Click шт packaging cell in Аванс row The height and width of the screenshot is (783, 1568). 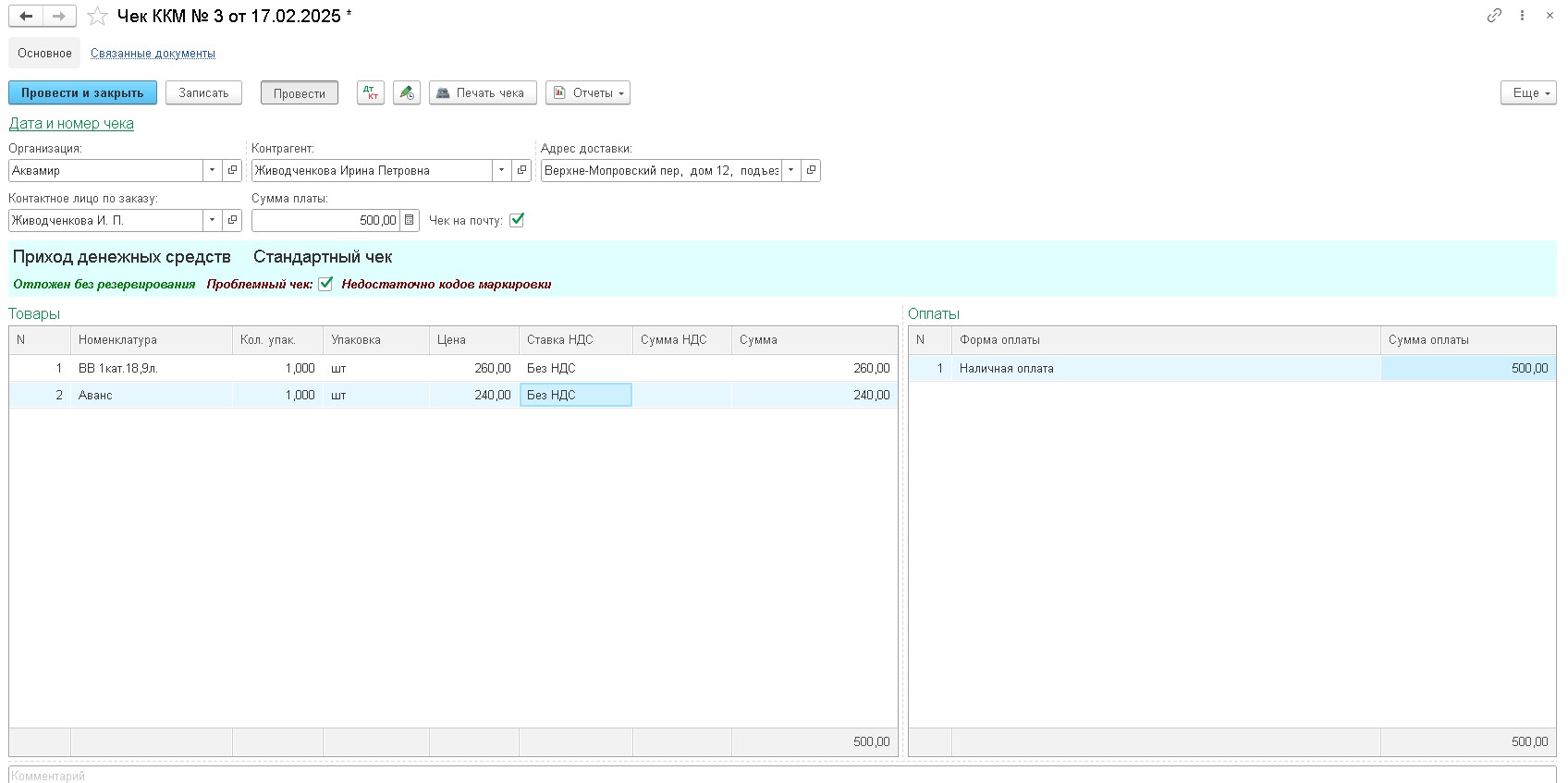pyautogui.click(x=376, y=395)
